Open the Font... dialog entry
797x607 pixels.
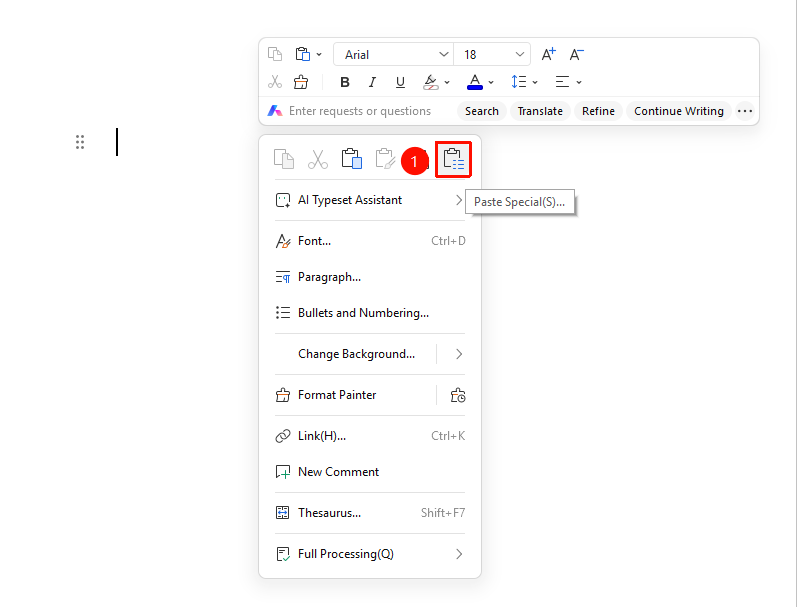point(370,241)
